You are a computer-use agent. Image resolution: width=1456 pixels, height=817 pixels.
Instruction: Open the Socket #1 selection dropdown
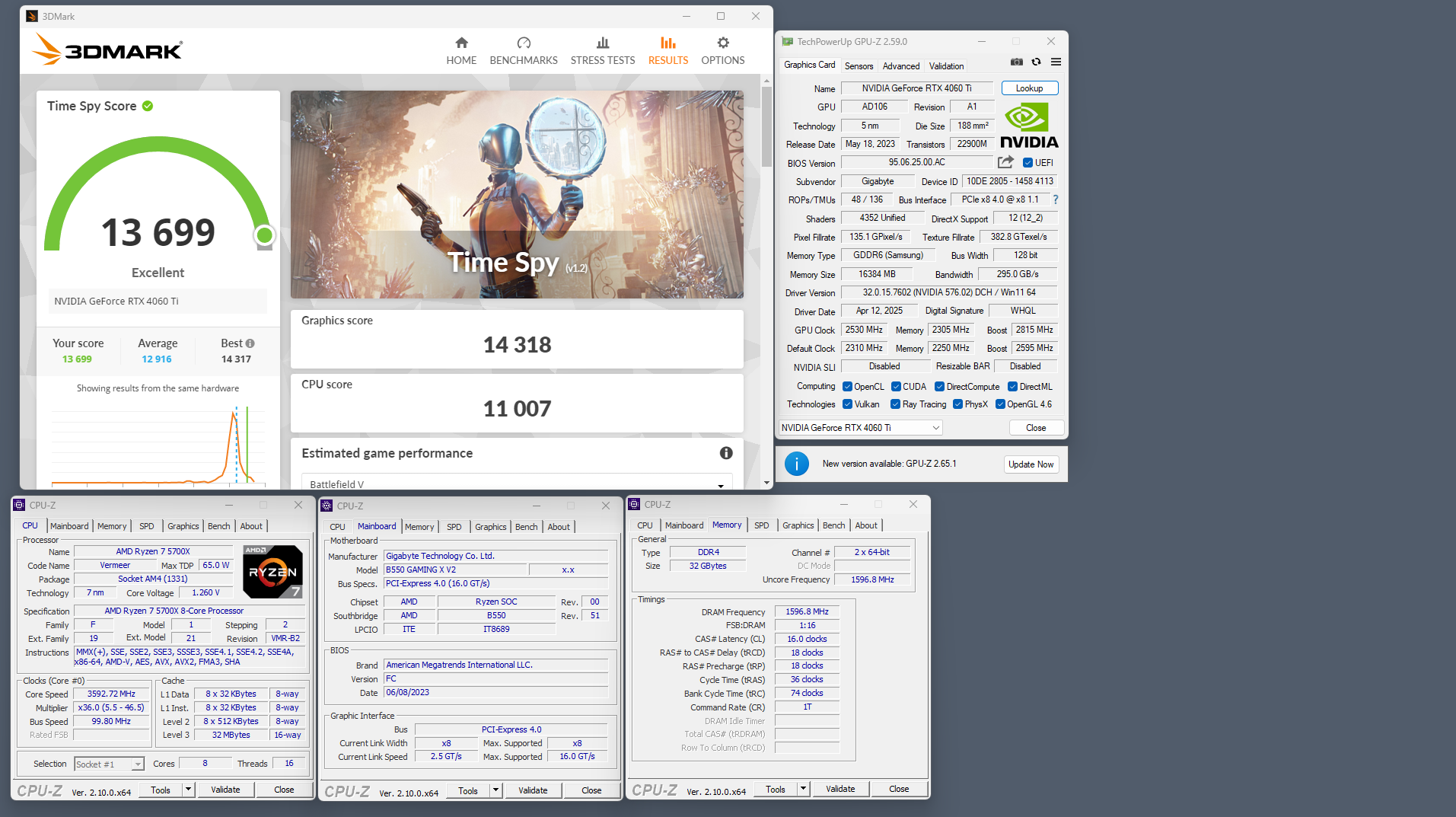pos(109,764)
